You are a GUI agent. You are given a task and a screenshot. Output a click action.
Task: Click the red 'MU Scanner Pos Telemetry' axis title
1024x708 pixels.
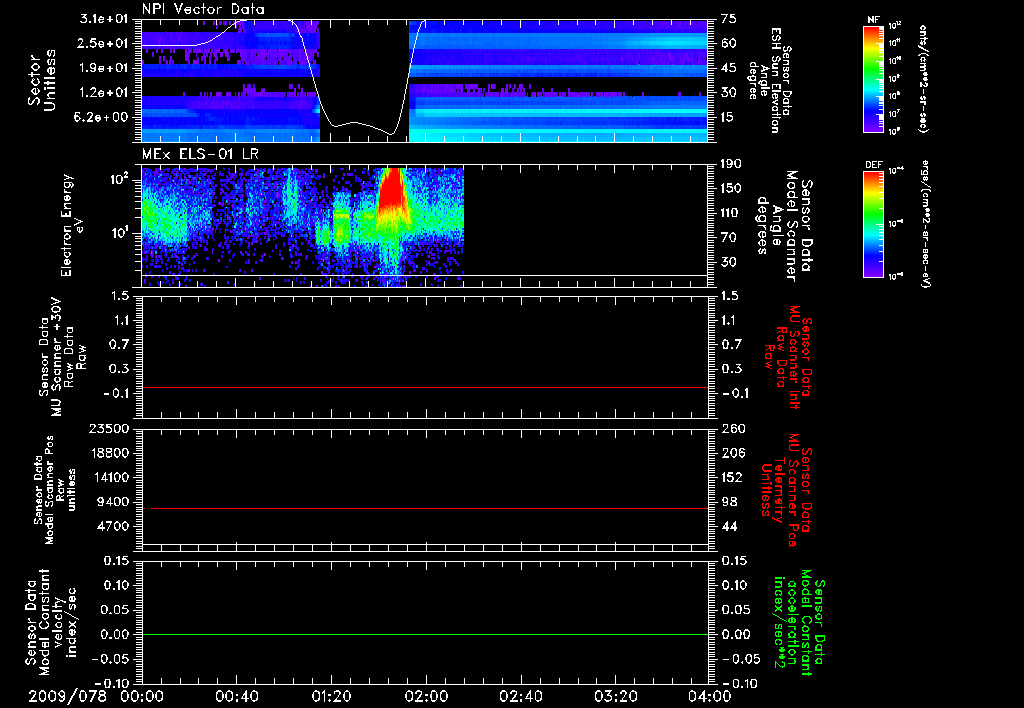coord(786,491)
